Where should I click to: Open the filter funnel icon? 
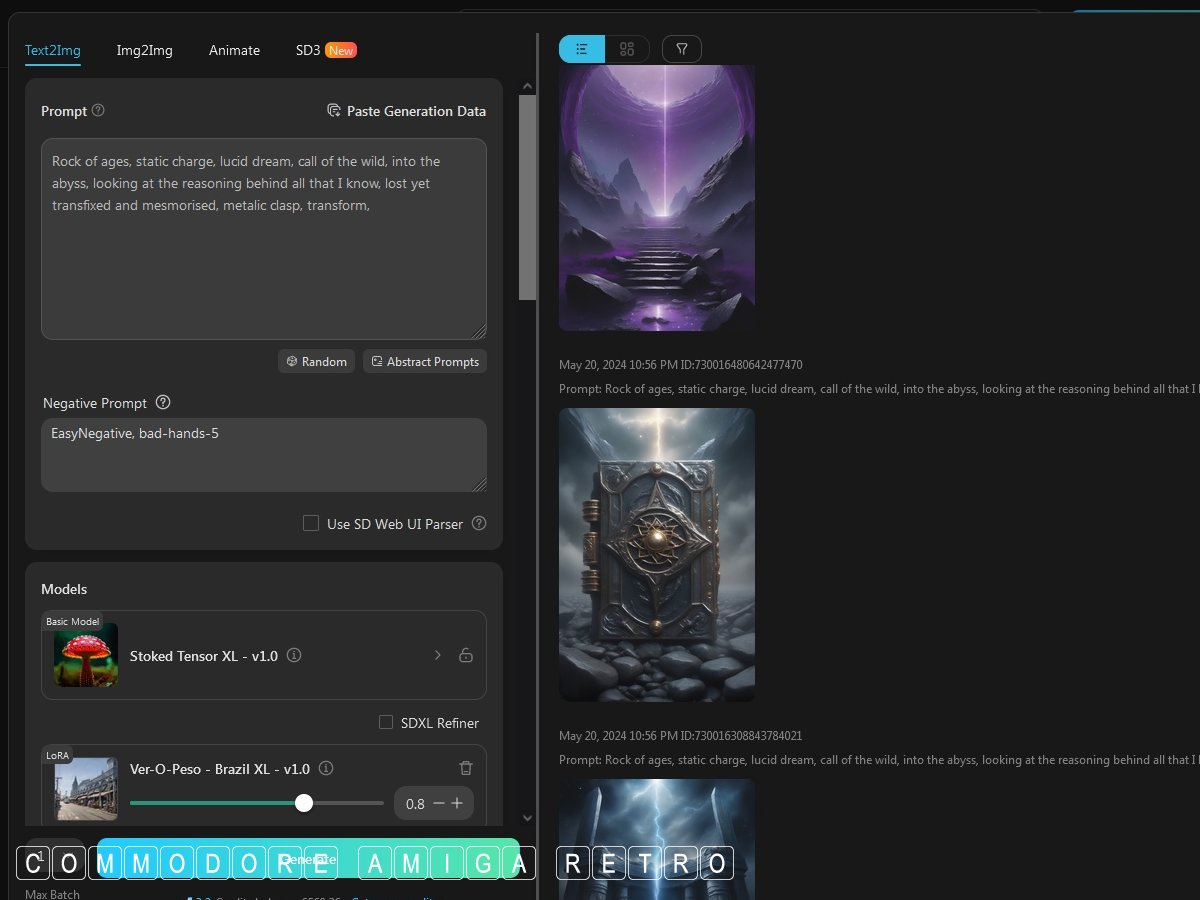[681, 49]
